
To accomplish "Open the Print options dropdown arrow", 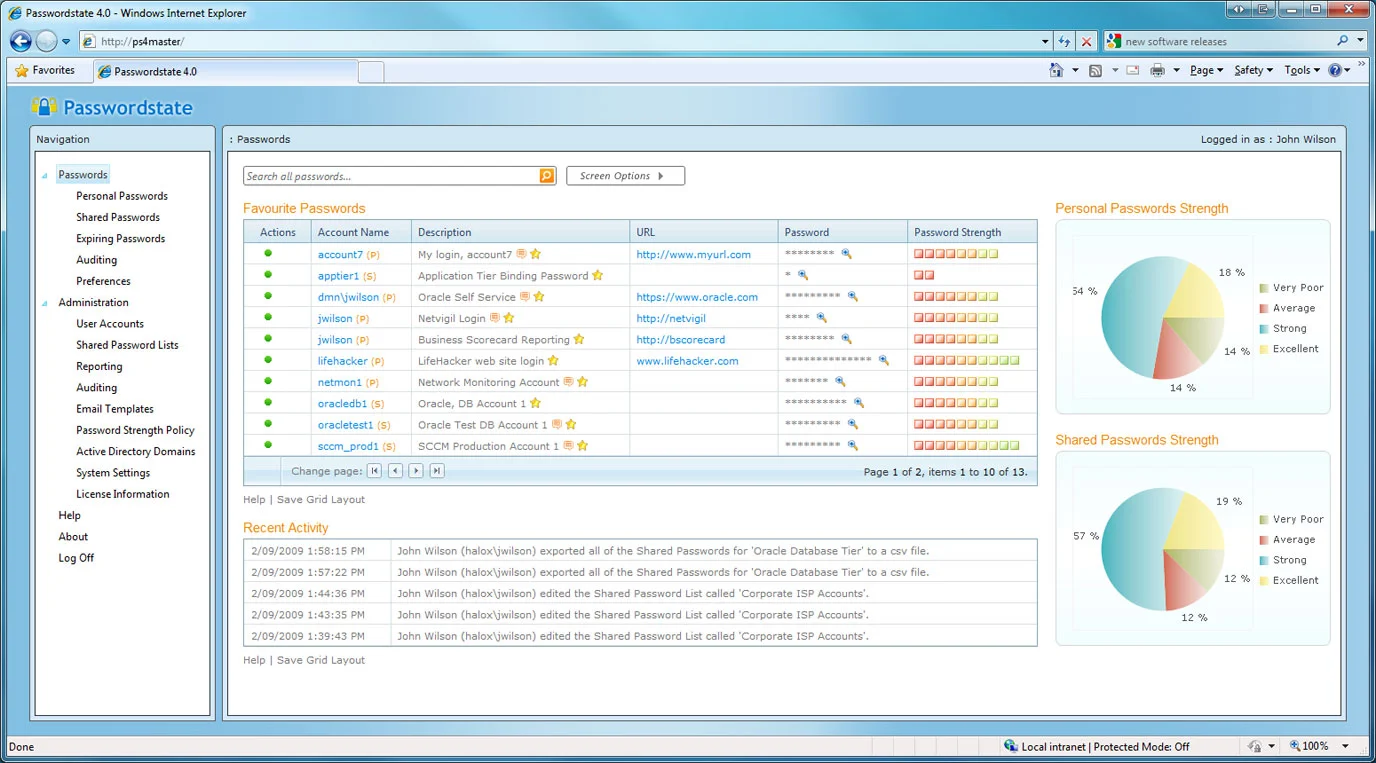I will [x=1176, y=70].
